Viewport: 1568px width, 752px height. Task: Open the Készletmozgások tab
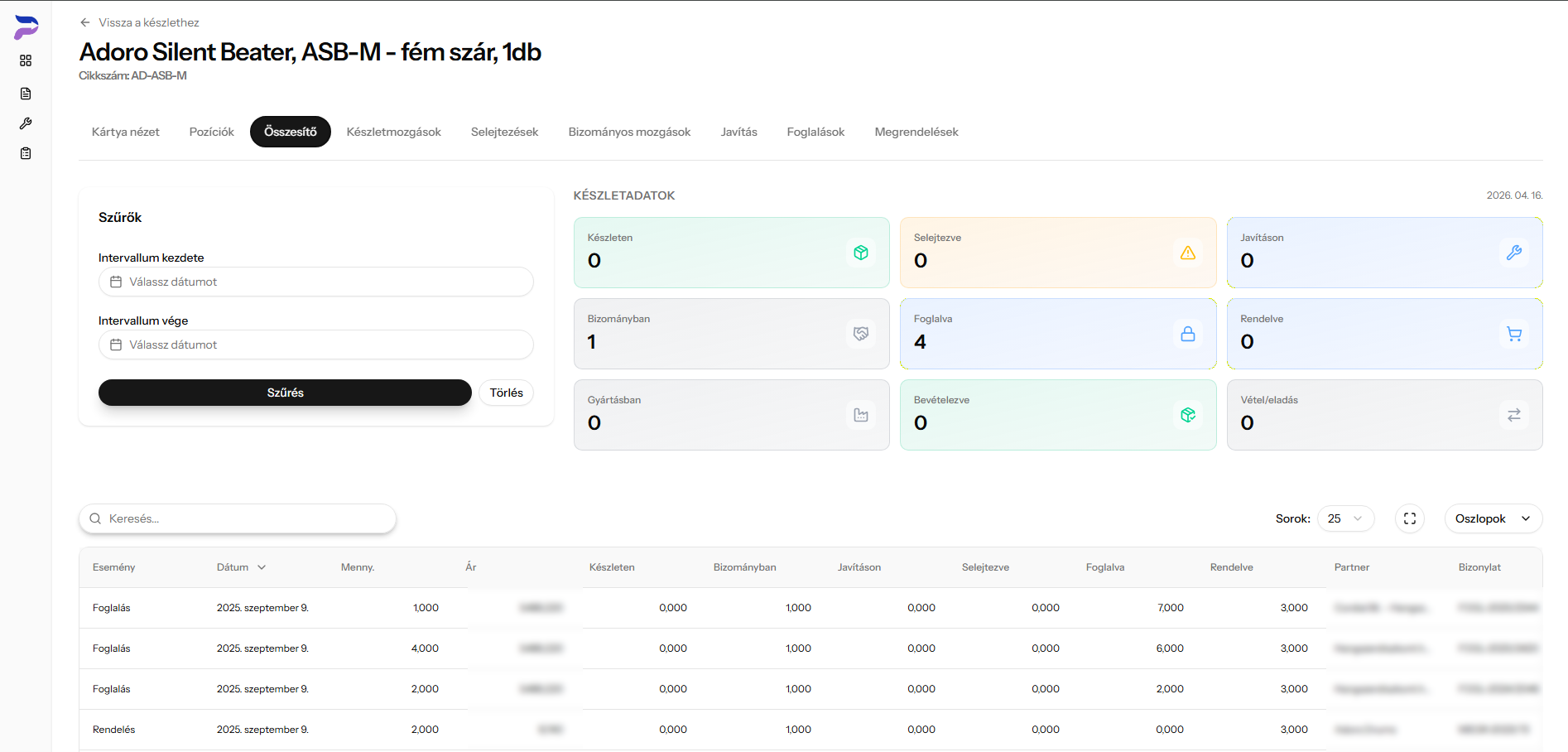pos(394,132)
